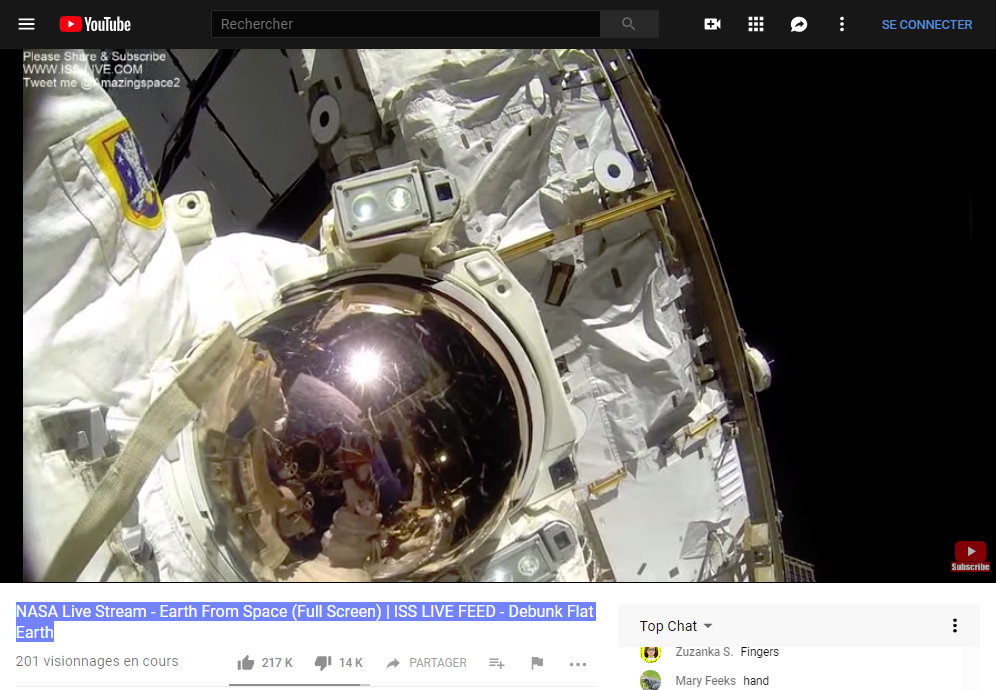Open more actions ellipsis below video
This screenshot has width=996, height=690.
[578, 664]
